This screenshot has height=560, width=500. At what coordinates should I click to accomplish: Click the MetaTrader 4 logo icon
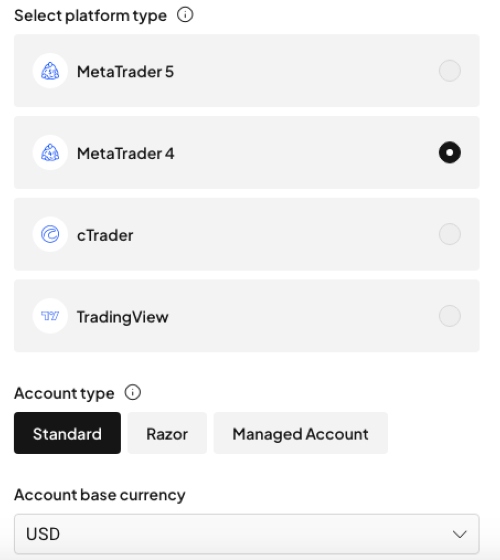tap(50, 152)
